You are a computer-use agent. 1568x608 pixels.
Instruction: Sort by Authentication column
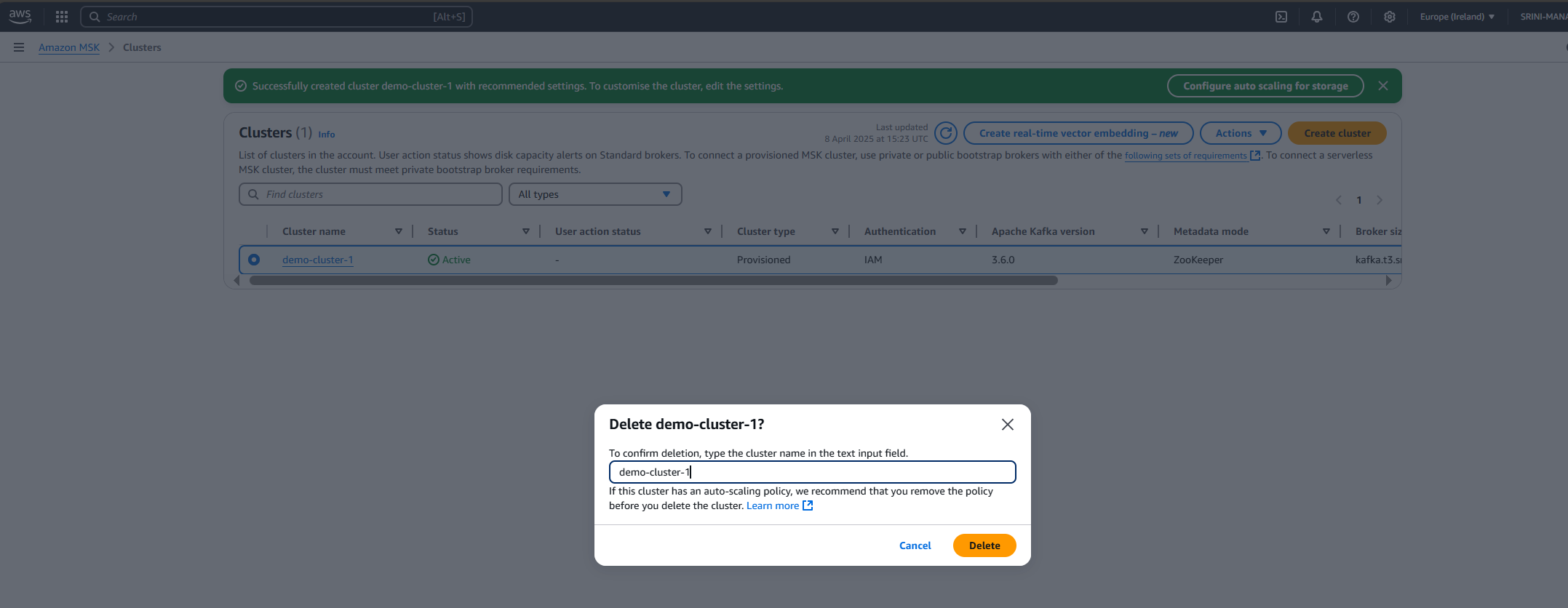pos(963,231)
